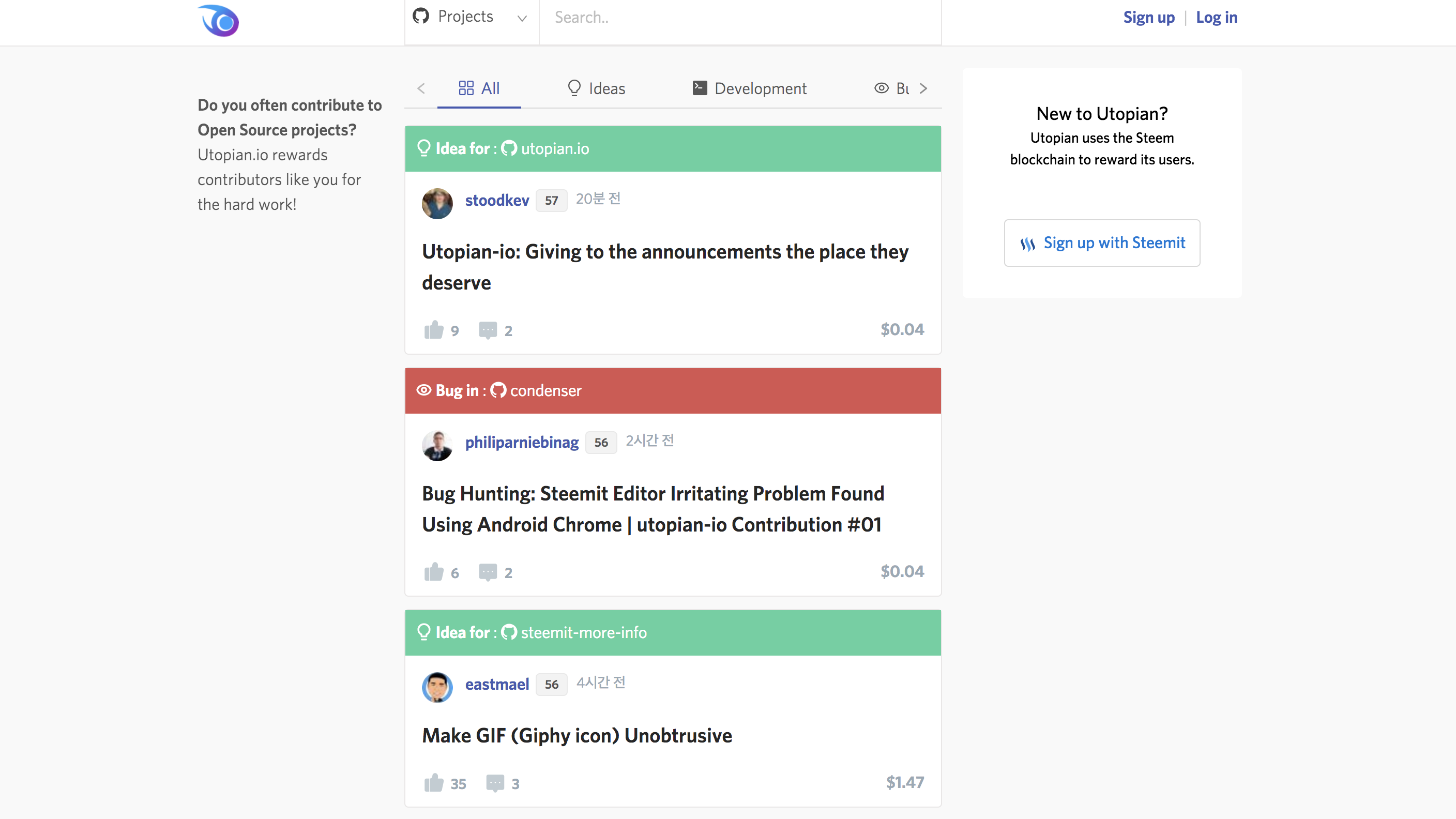This screenshot has width=1456, height=819.
Task: Click eastmael's reputation badge 56
Action: pos(551,685)
